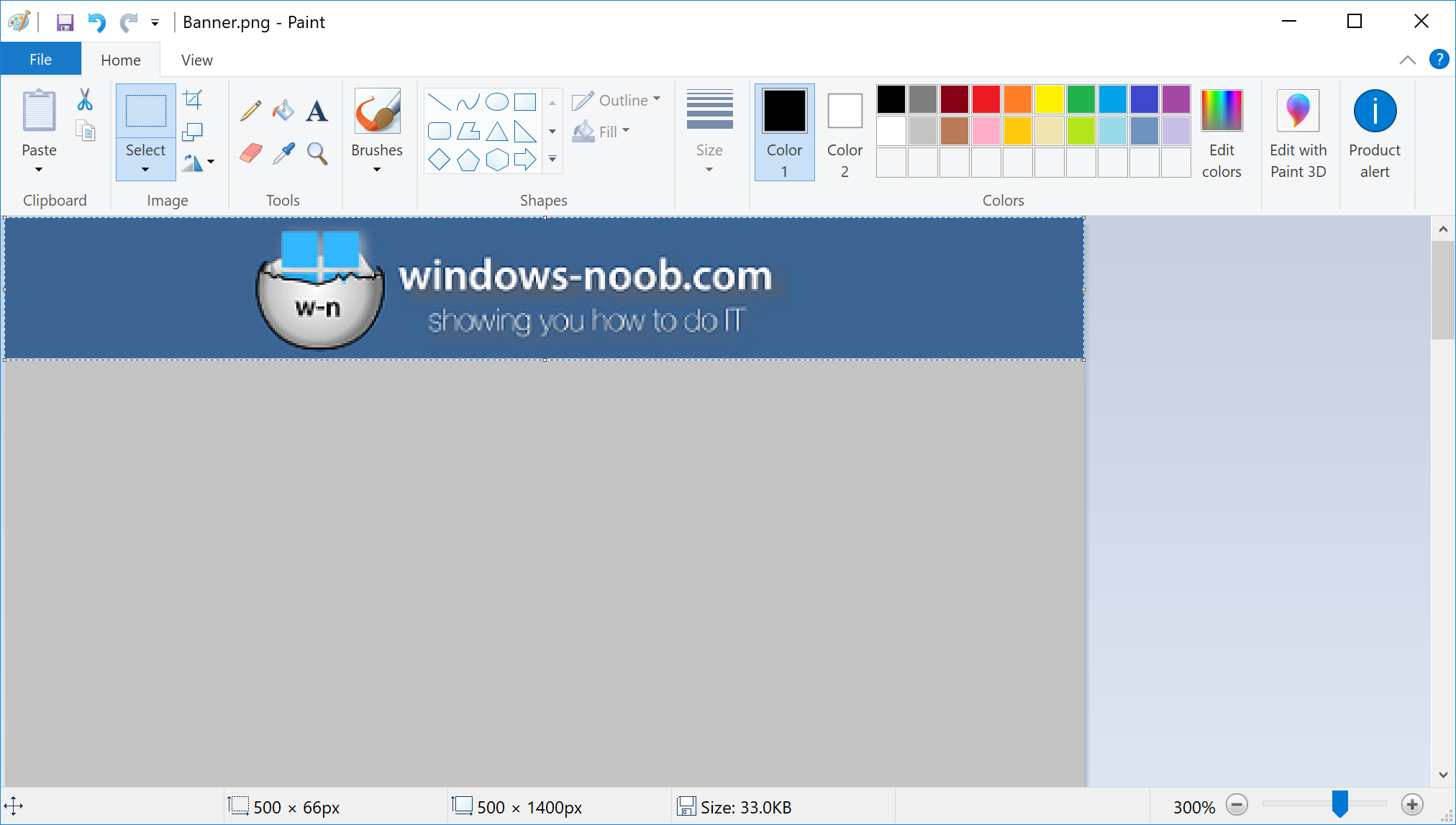
Task: Select the Hexagon shape
Action: tap(497, 160)
